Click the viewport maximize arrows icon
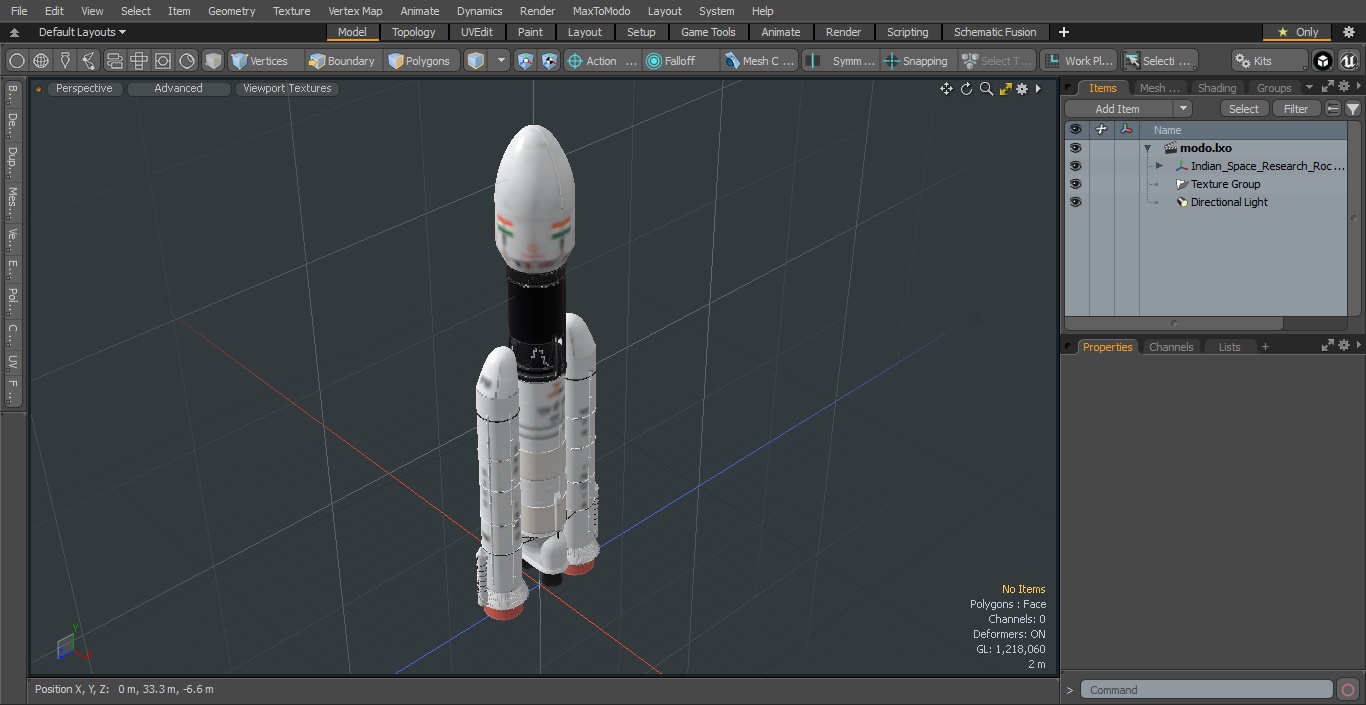Screen dimensions: 1366x705 (x=1006, y=89)
